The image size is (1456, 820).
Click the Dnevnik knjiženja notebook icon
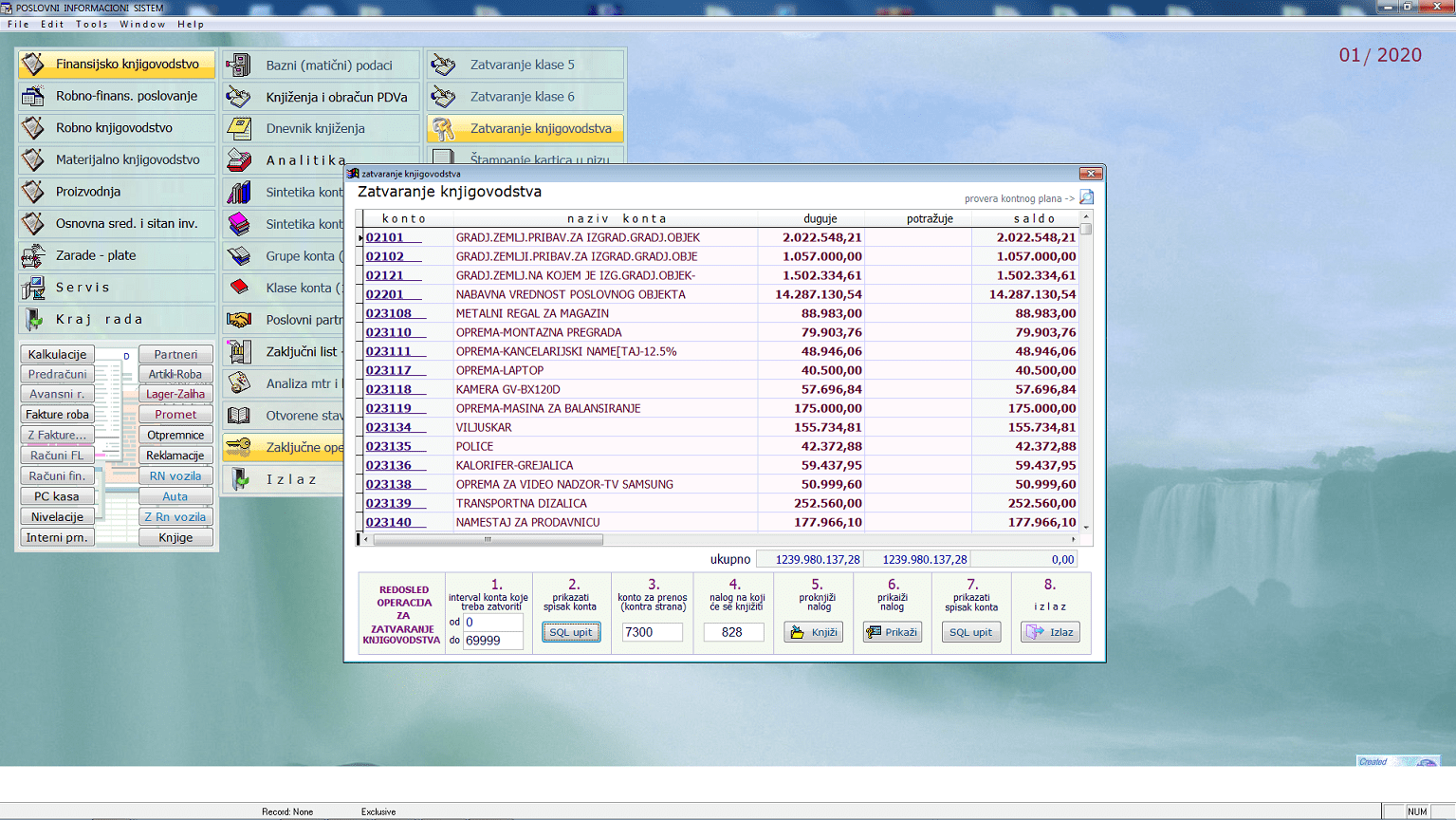[x=239, y=128]
